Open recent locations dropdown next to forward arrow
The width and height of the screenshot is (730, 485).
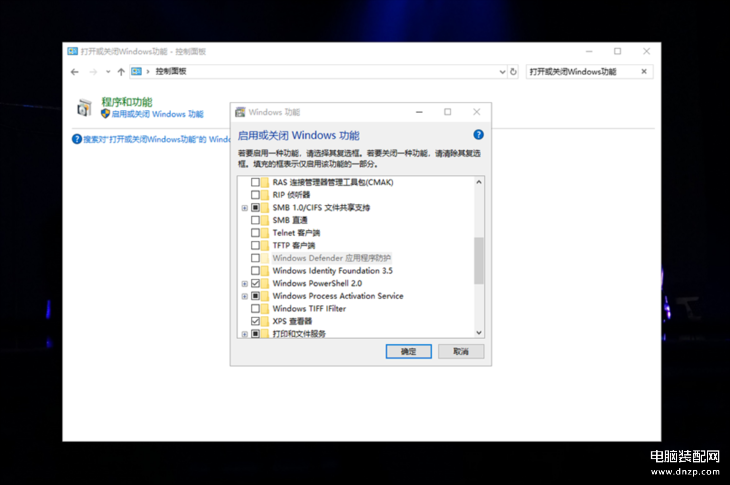point(108,72)
